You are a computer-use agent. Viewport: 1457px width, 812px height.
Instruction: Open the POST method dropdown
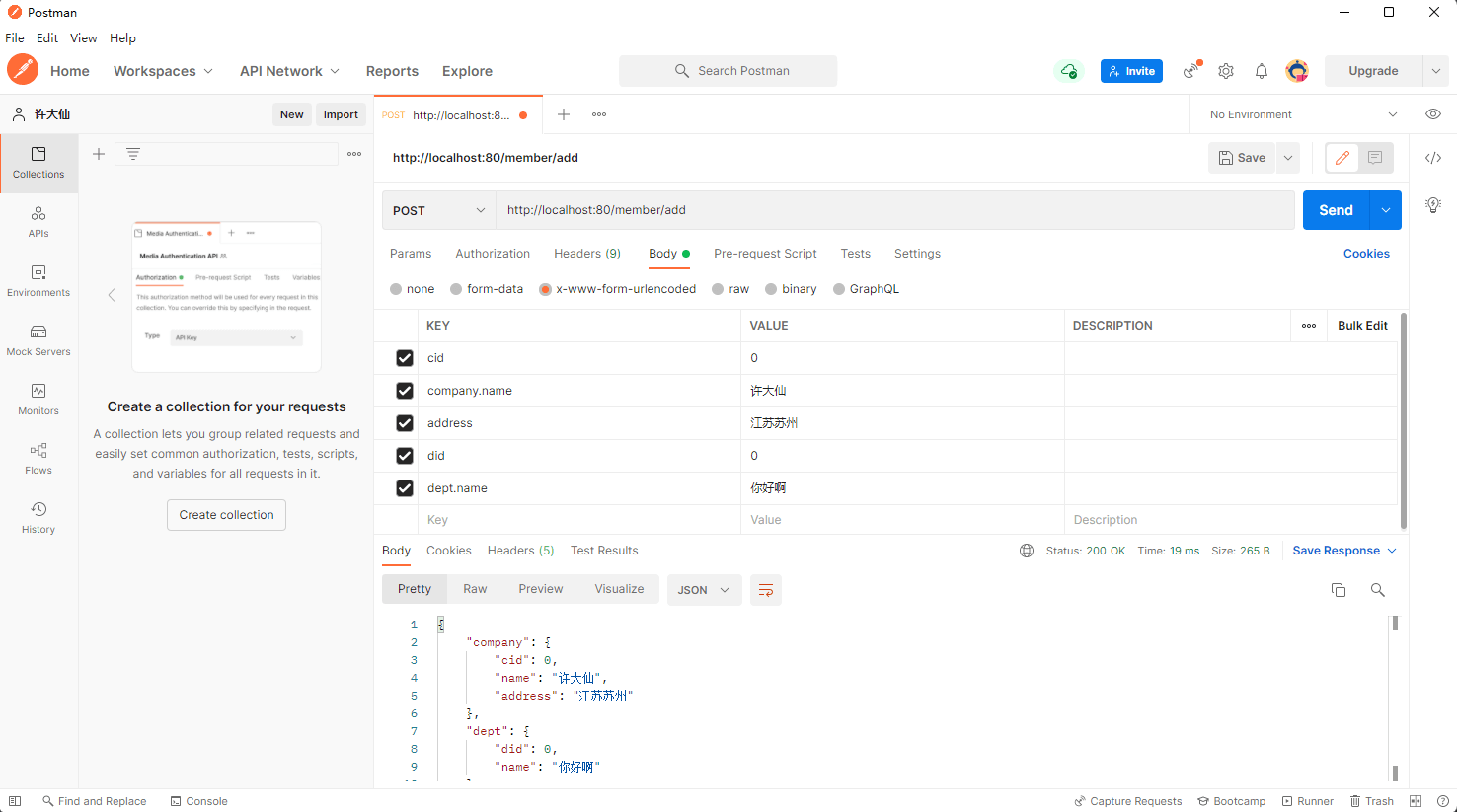[x=438, y=210]
